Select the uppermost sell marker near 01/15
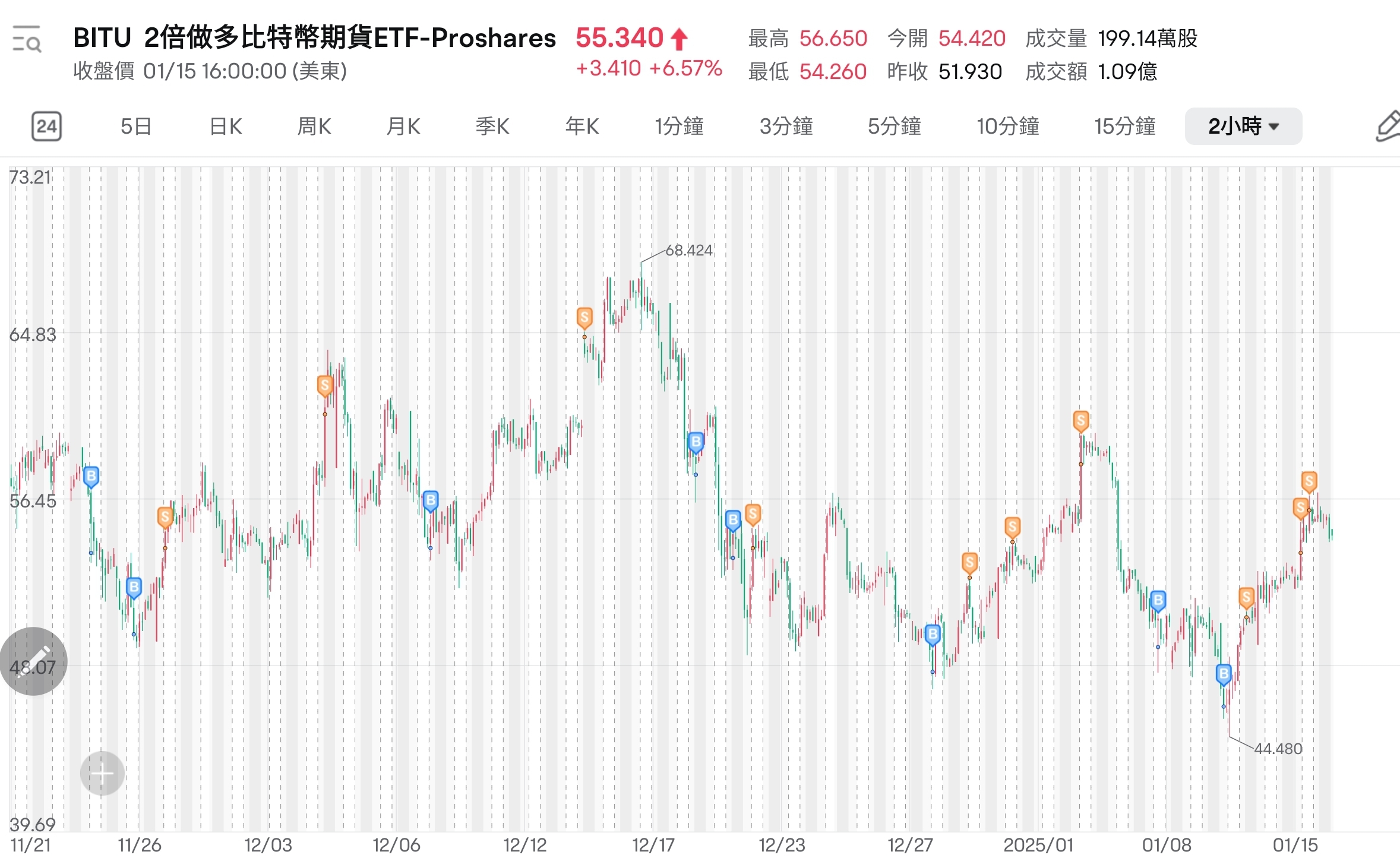The width and height of the screenshot is (1400, 861). [x=1309, y=481]
